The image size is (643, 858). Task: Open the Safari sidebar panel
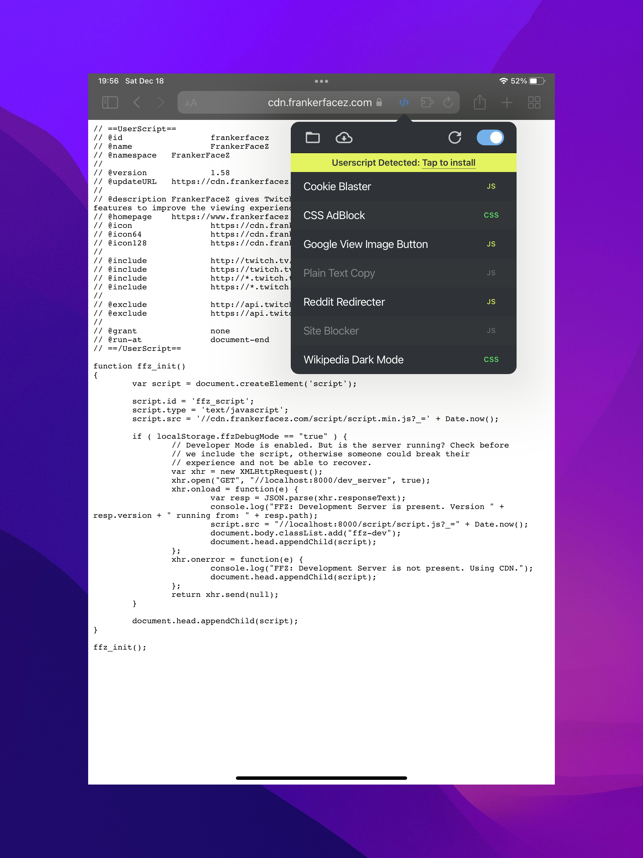pos(110,102)
